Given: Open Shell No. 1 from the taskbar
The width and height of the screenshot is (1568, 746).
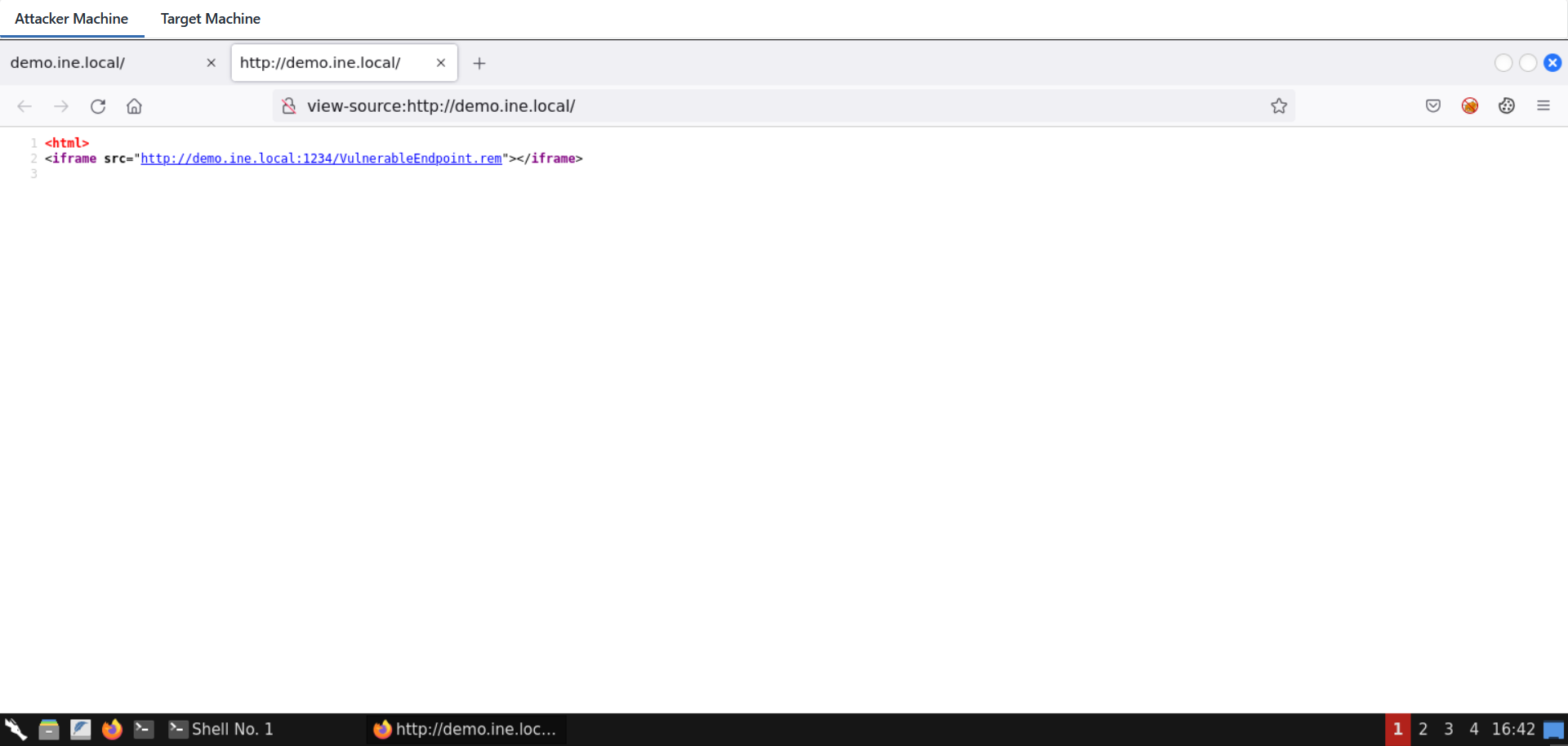Looking at the screenshot, I should tap(222, 729).
